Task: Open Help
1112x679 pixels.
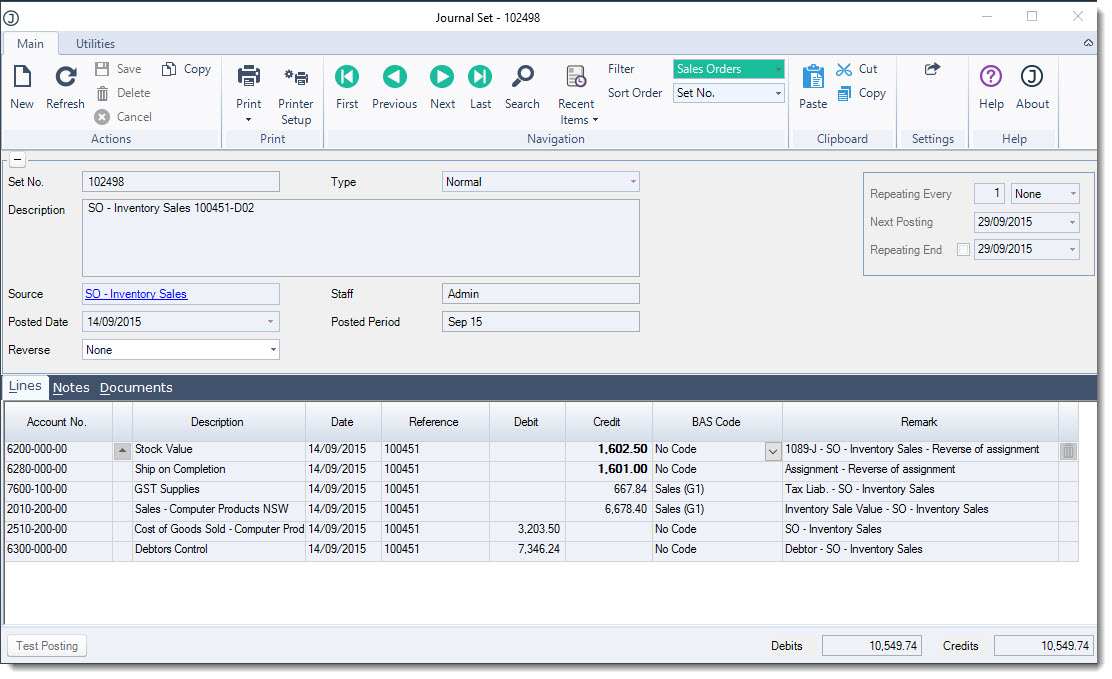Action: point(991,87)
